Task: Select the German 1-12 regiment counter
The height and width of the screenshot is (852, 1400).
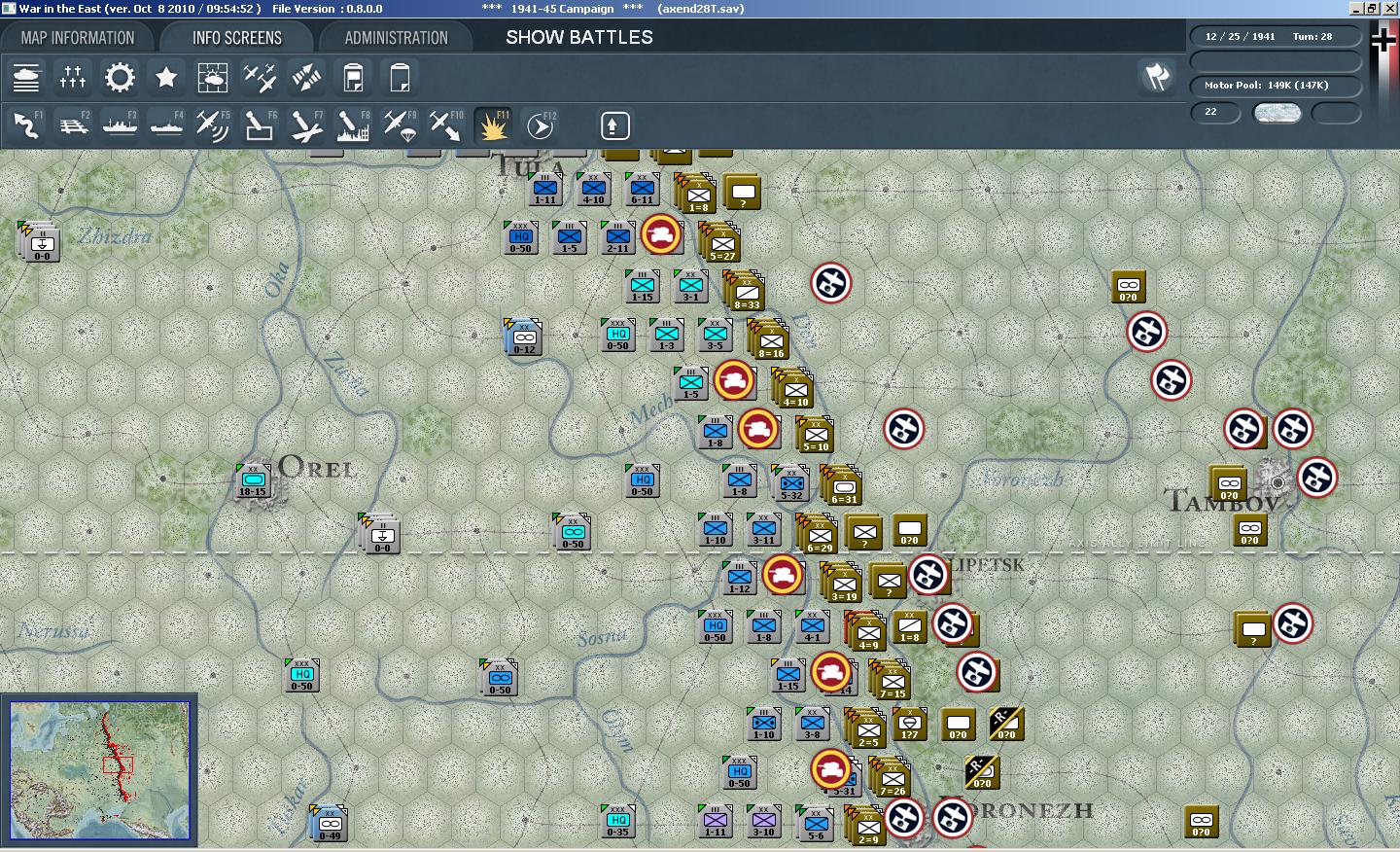Action: coord(740,579)
